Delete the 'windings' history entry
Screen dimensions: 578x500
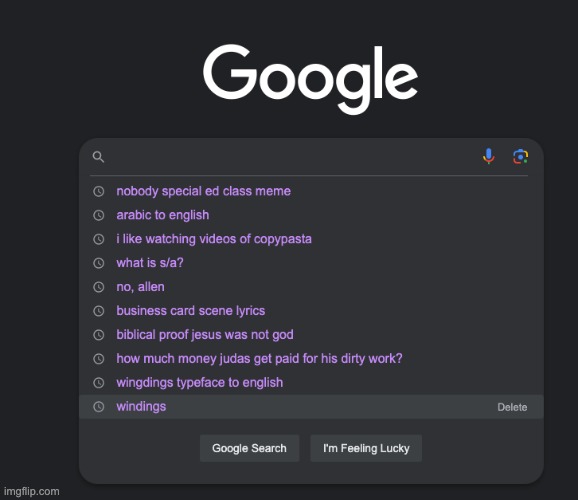pyautogui.click(x=512, y=407)
